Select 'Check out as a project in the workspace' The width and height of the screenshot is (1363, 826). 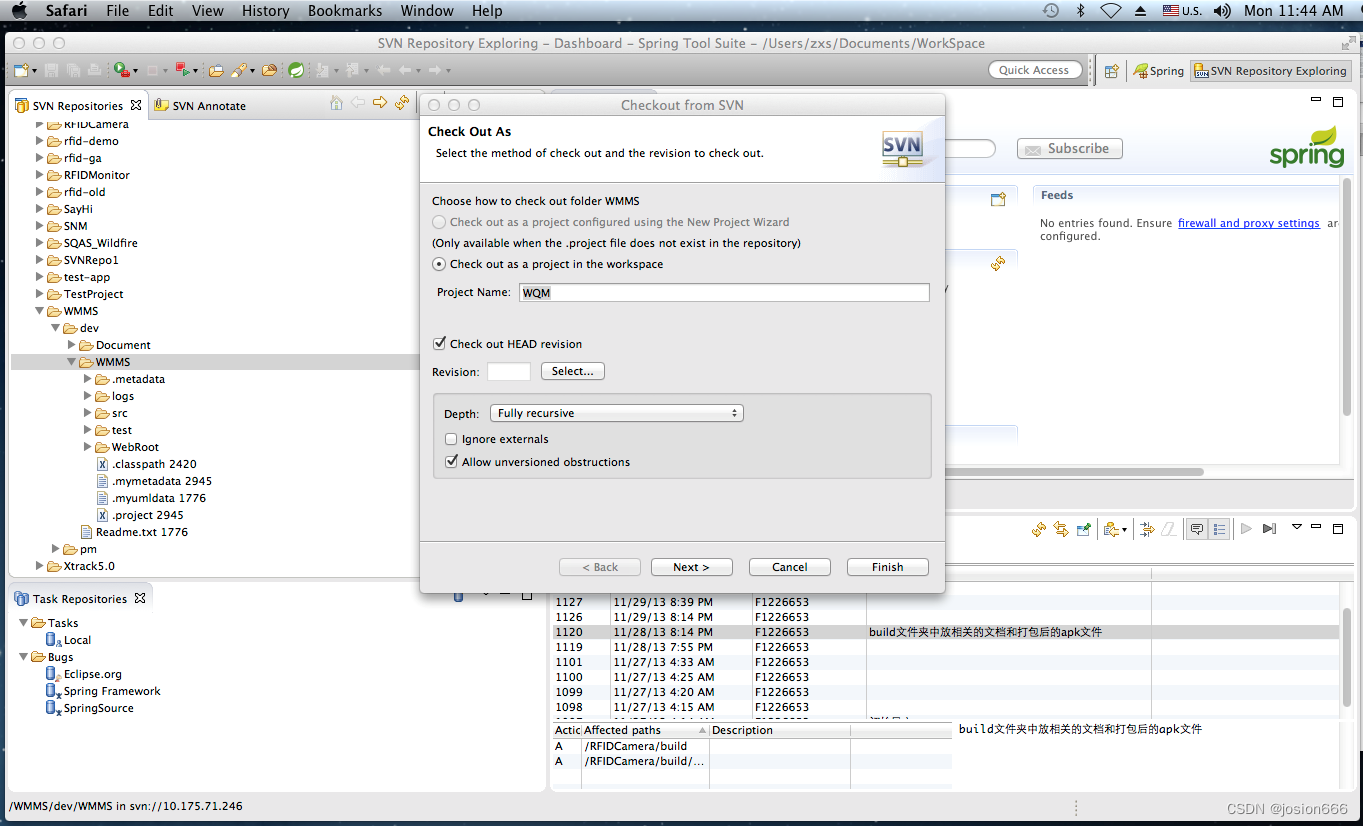point(439,264)
